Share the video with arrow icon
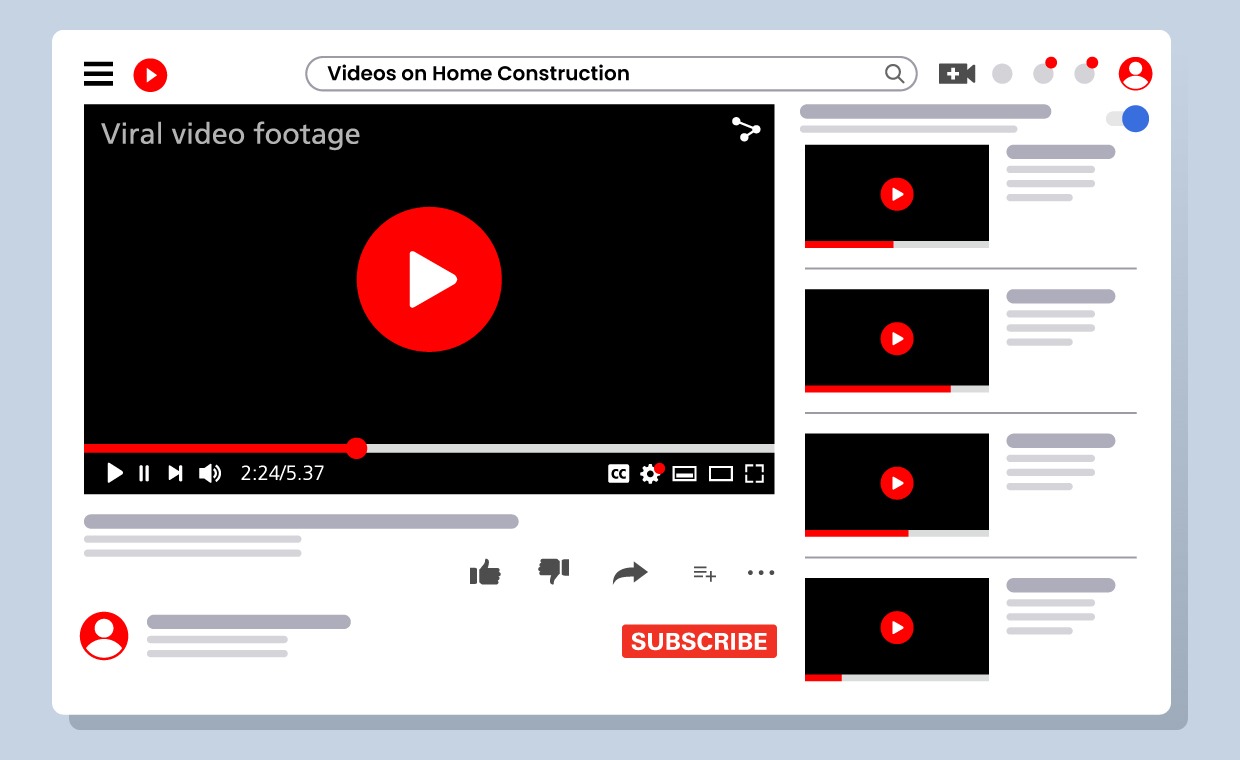Screen dimensions: 1240x760 point(630,572)
